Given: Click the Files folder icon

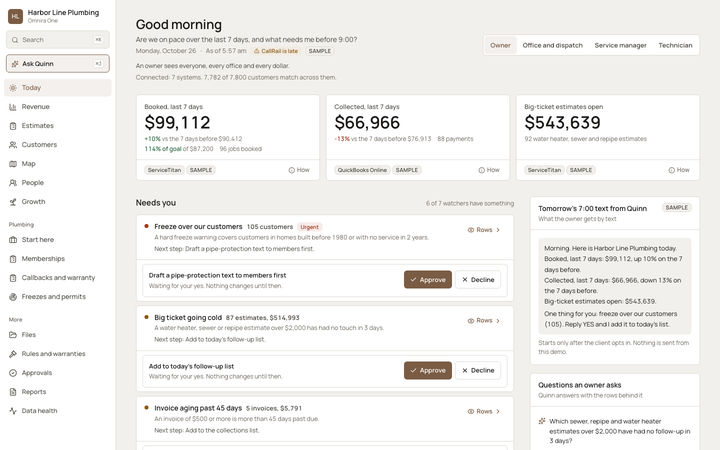Looking at the screenshot, I should (13, 335).
